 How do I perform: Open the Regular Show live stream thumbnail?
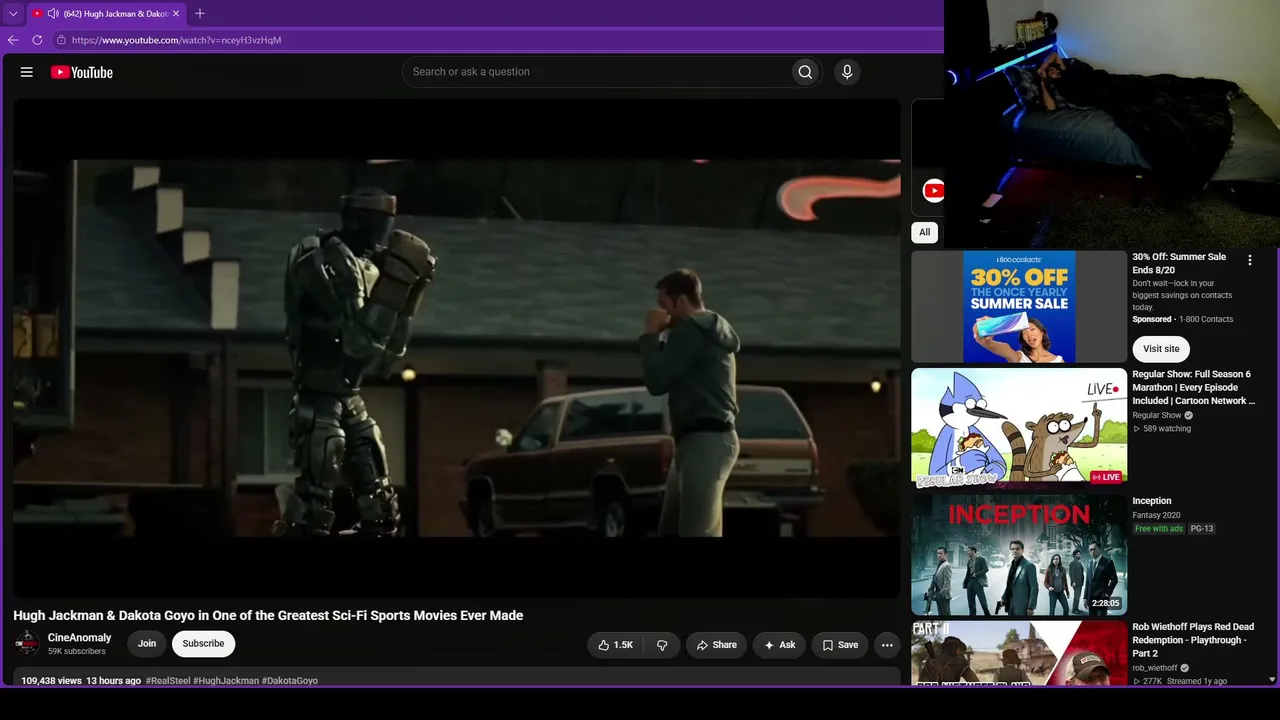point(1019,428)
